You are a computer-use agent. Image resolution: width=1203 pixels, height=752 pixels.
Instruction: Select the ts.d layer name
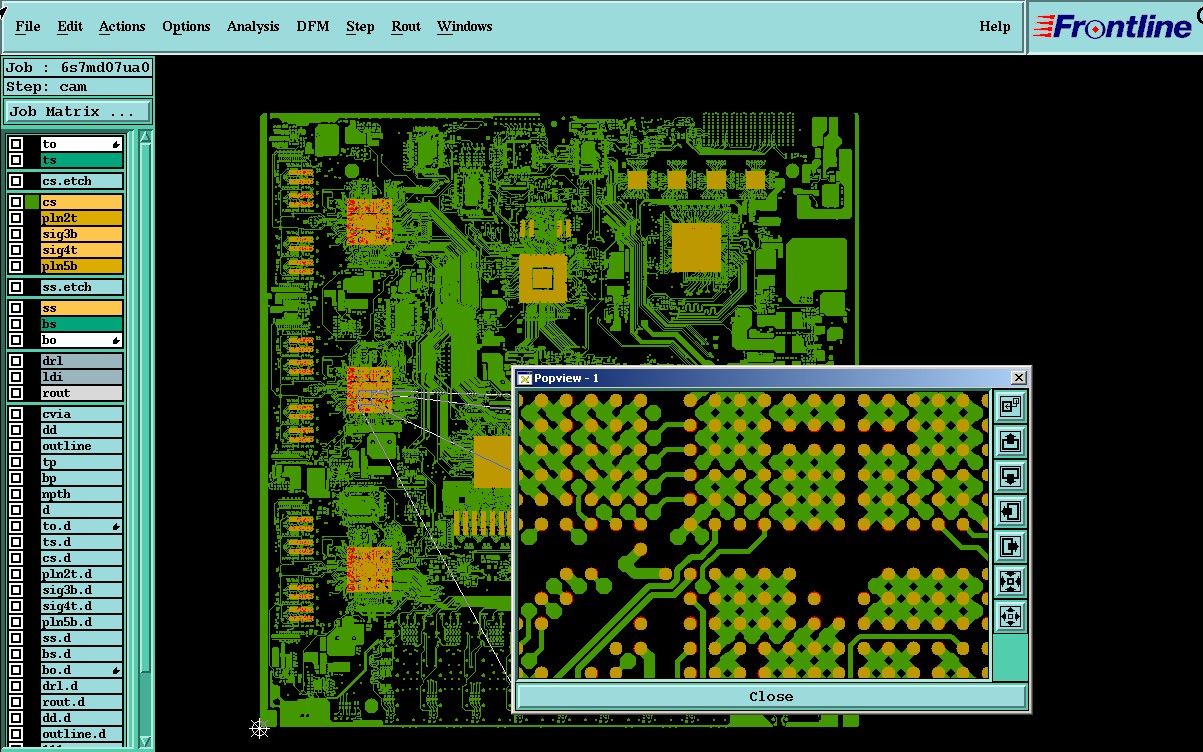81,542
